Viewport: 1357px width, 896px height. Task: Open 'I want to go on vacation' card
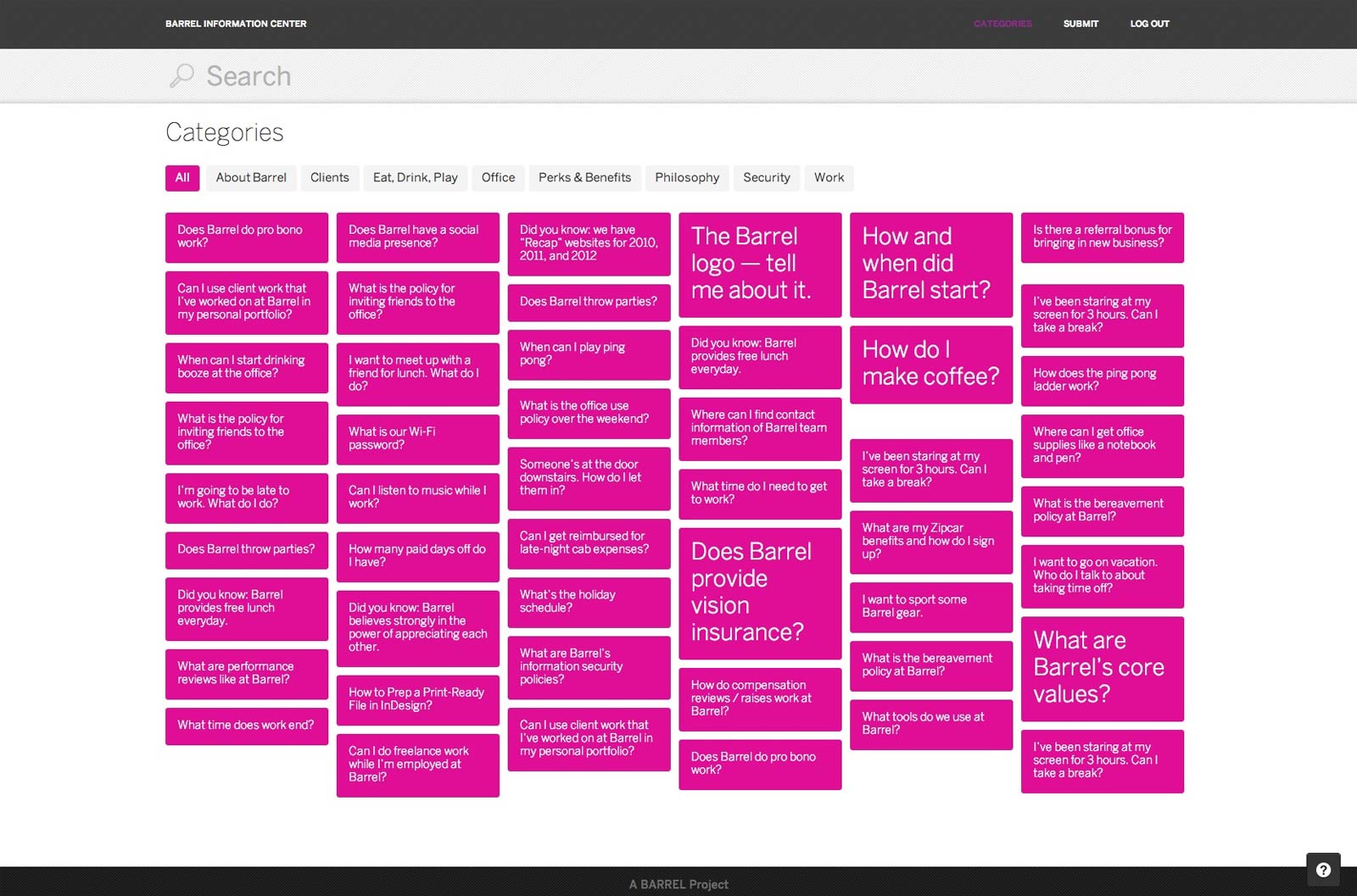1103,576
